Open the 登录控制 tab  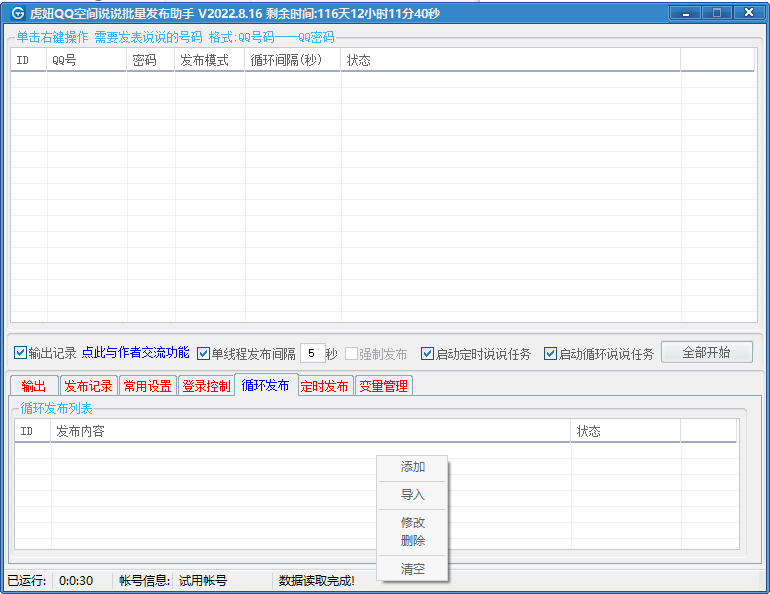coord(206,386)
